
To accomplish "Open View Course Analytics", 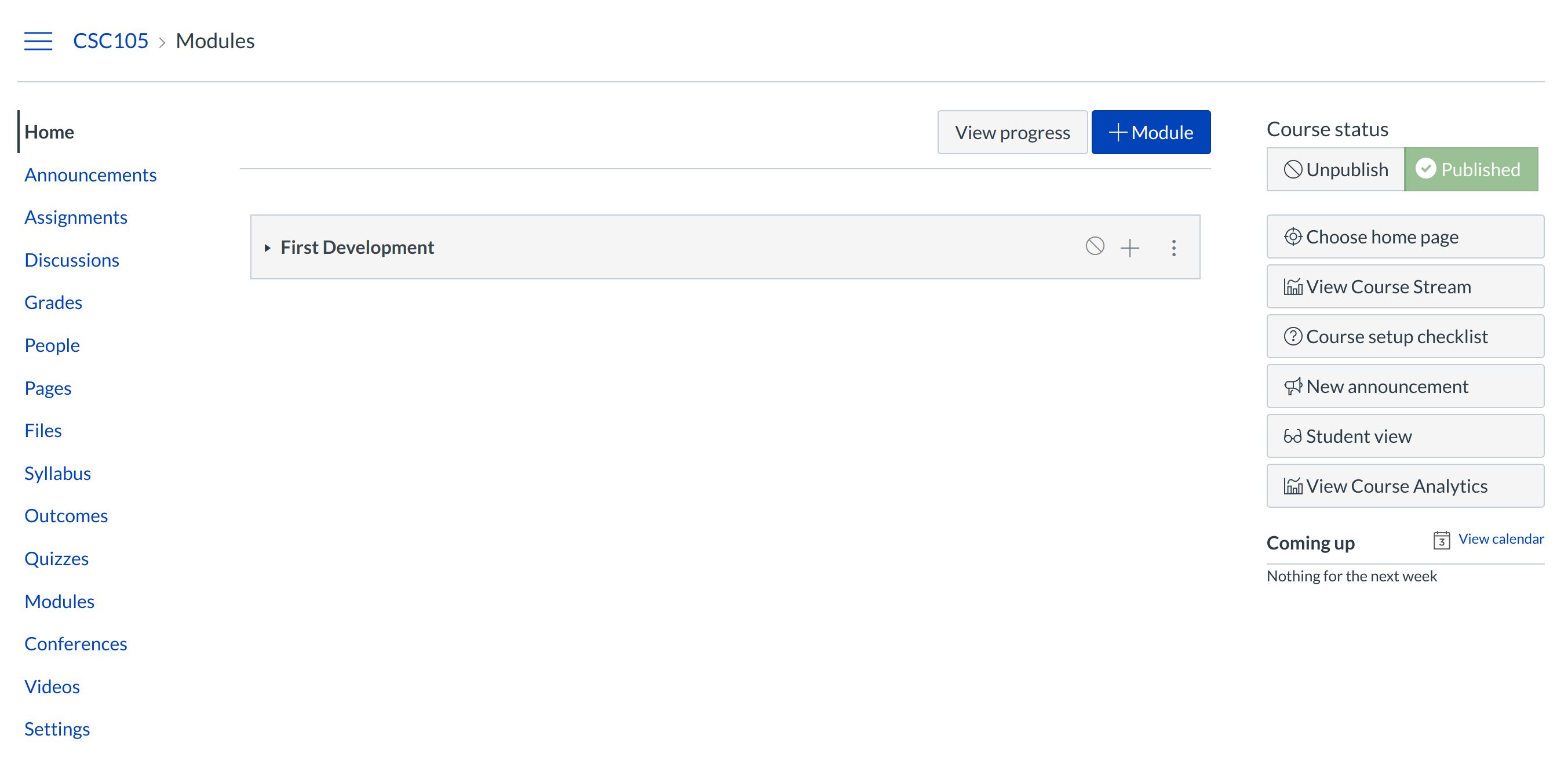I will pos(1405,486).
